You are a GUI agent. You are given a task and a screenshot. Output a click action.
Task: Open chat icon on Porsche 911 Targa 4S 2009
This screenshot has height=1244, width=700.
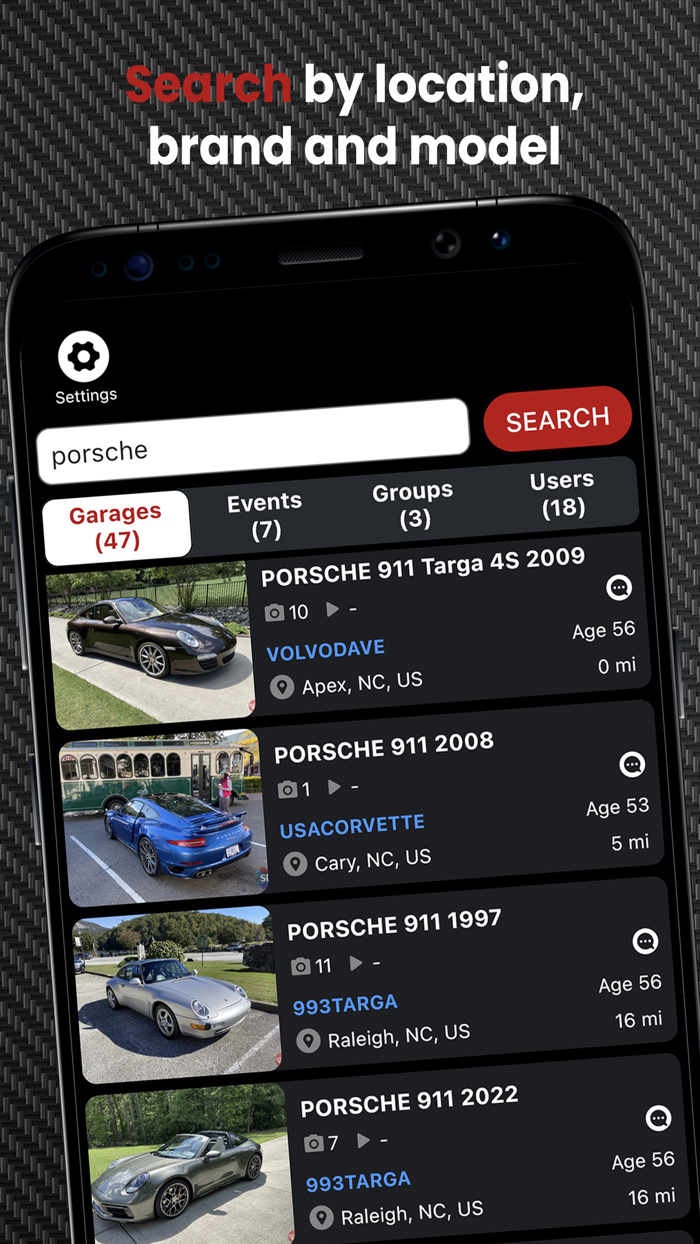(x=619, y=588)
